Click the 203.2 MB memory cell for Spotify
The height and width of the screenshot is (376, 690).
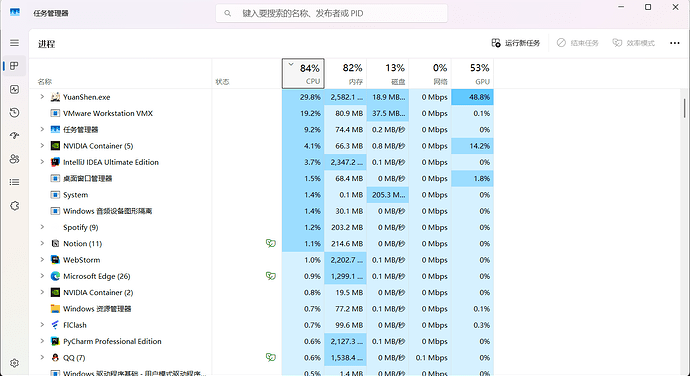(x=345, y=227)
